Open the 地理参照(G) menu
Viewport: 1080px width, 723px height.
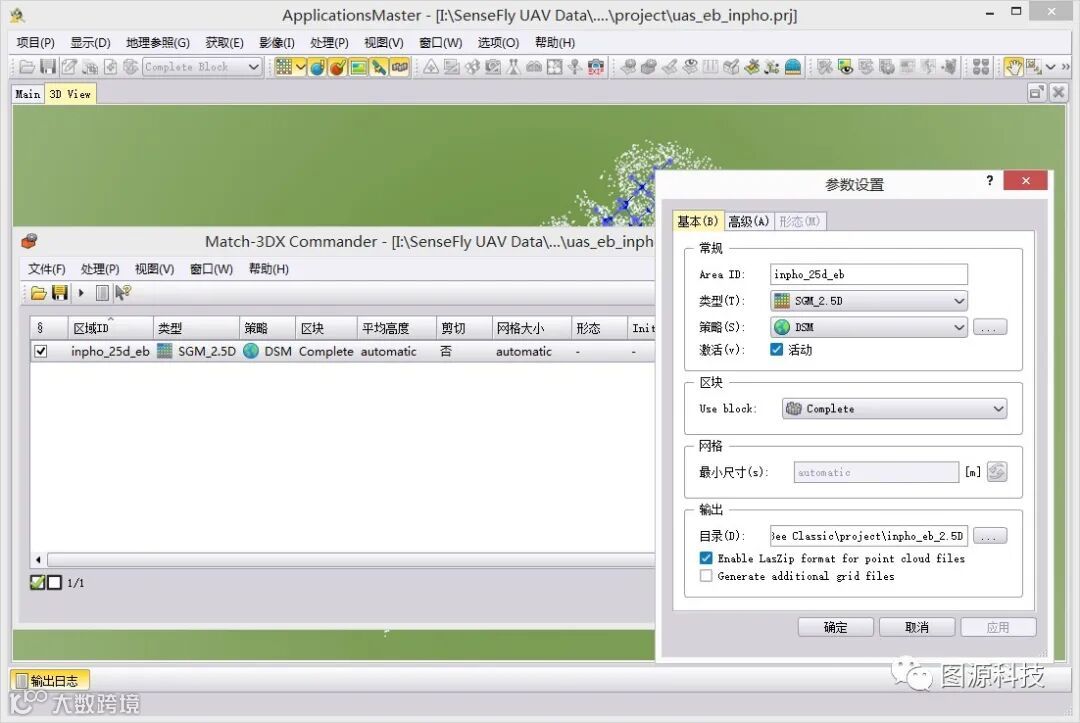tap(158, 43)
